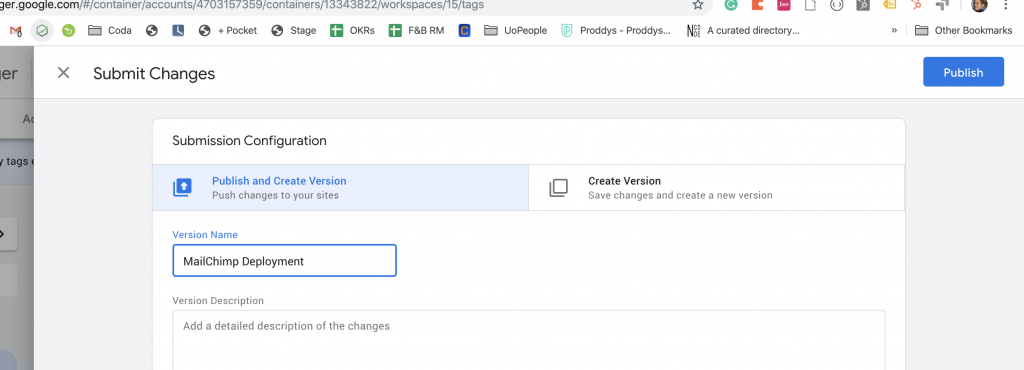Close the Submit Changes panel
Image resolution: width=1024 pixels, height=370 pixels.
pyautogui.click(x=63, y=72)
